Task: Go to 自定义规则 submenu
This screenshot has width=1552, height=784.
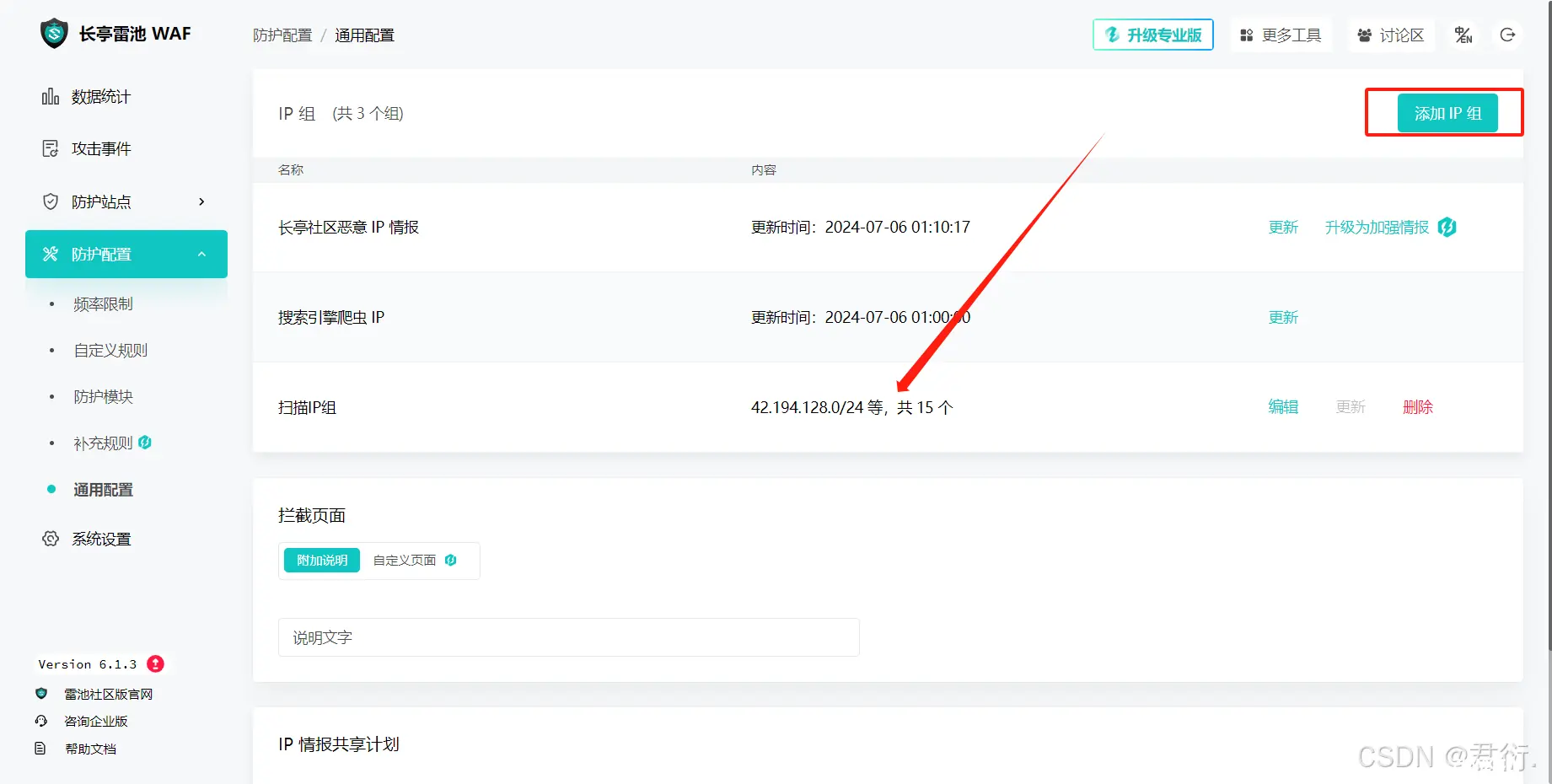Action: [x=110, y=351]
